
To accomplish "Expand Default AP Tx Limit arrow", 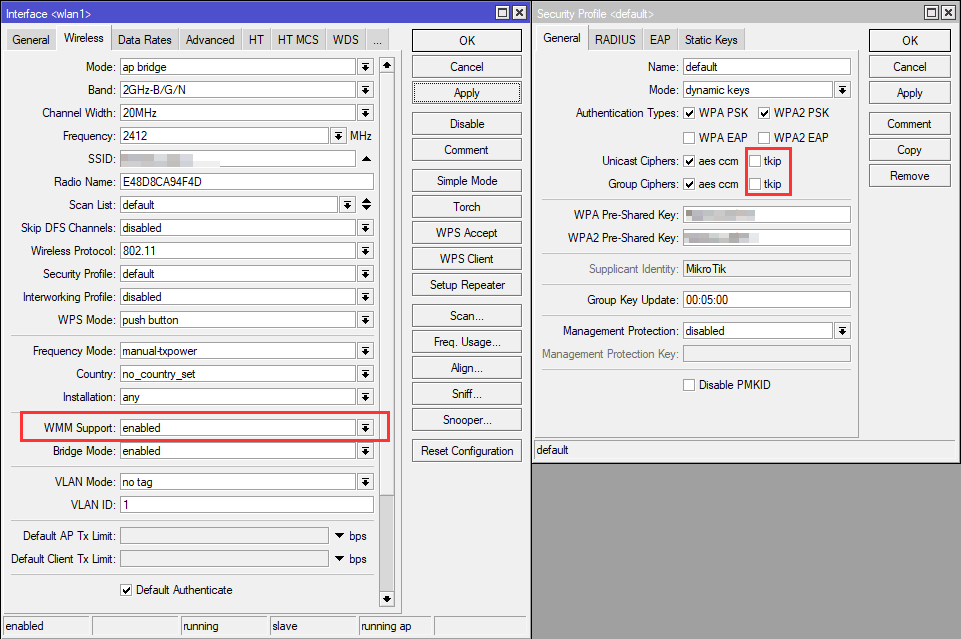I will 340,536.
